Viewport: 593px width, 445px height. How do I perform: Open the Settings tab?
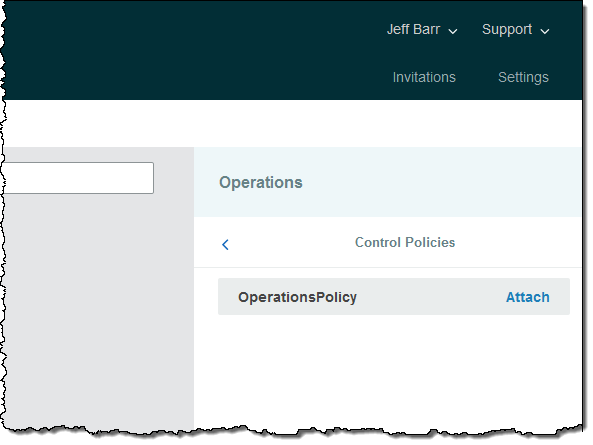click(x=523, y=77)
